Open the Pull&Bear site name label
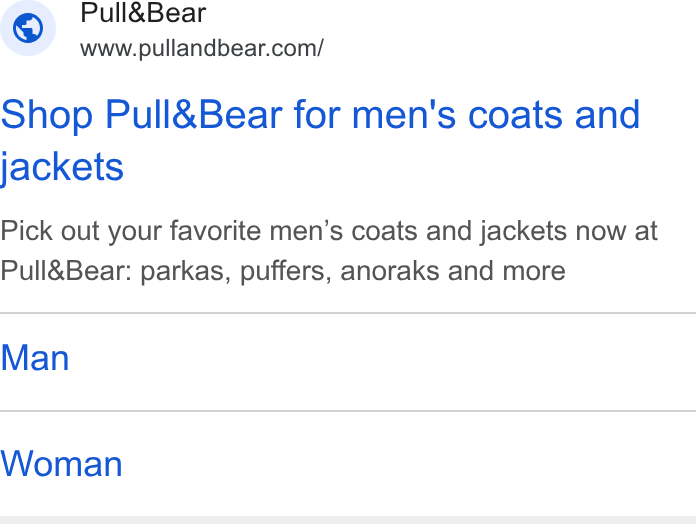Viewport: 696px width, 524px height. pos(143,13)
